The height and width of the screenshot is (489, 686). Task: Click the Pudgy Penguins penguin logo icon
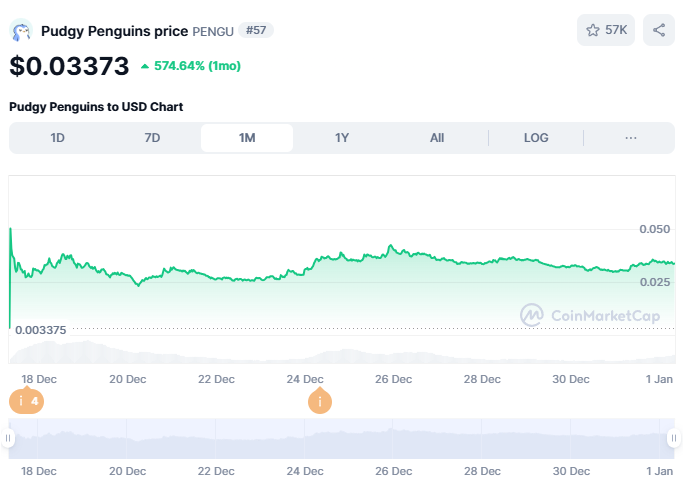pyautogui.click(x=21, y=30)
